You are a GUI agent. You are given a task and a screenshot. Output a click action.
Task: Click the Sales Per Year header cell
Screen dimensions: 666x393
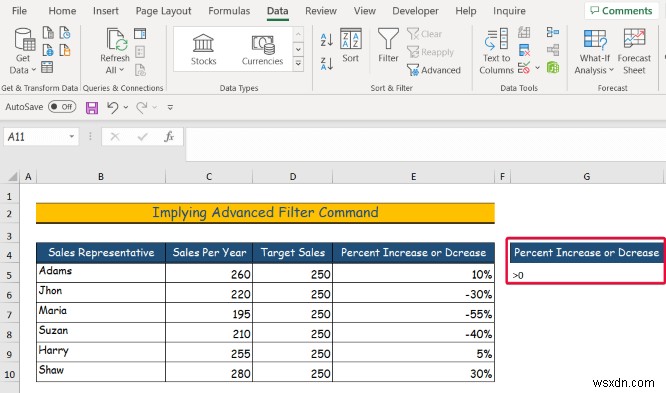click(x=209, y=253)
